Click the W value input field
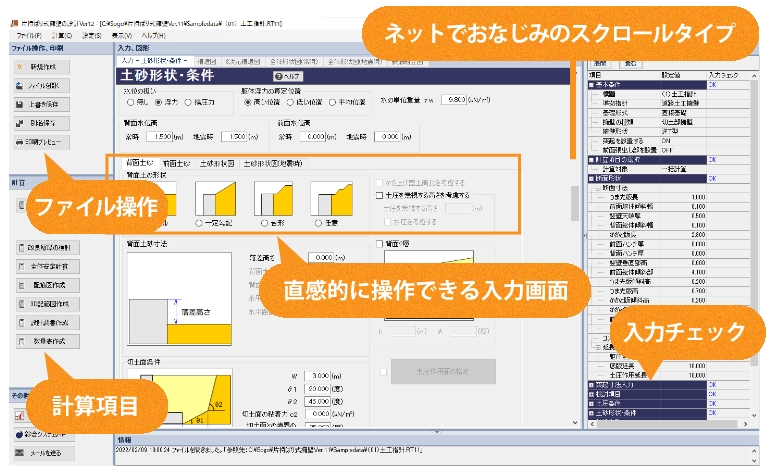This screenshot has height=473, width=770. 328,373
